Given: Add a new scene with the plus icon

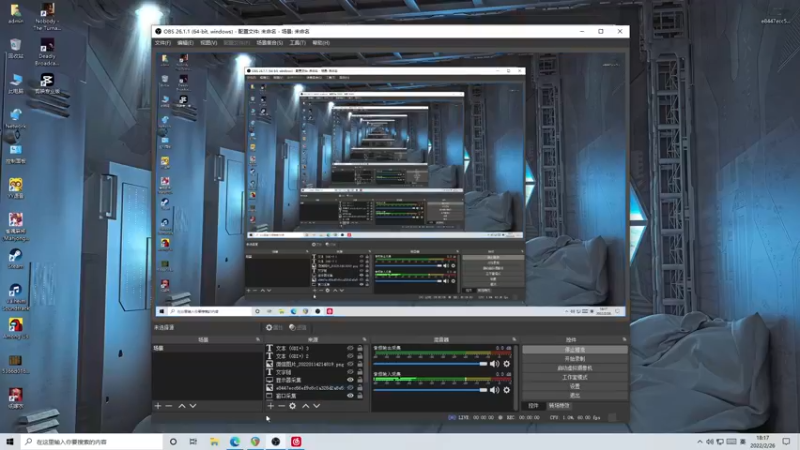Looking at the screenshot, I should (x=158, y=406).
